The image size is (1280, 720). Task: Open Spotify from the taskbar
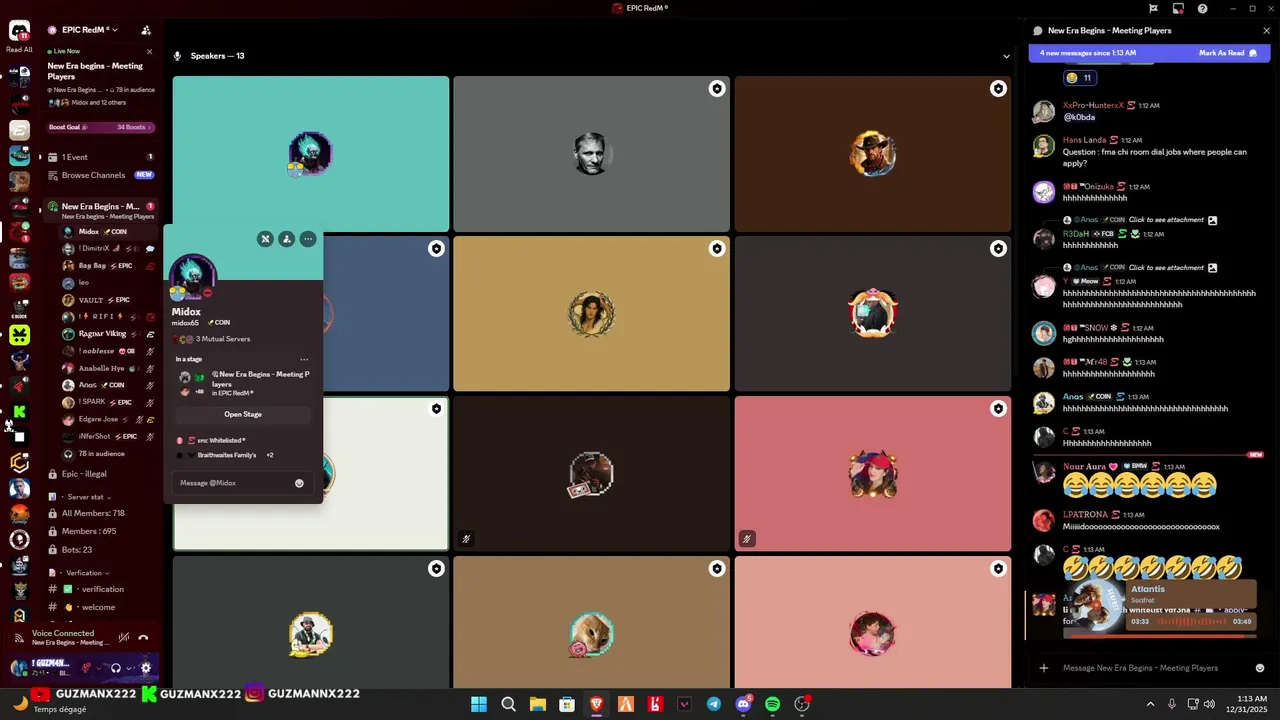(772, 704)
